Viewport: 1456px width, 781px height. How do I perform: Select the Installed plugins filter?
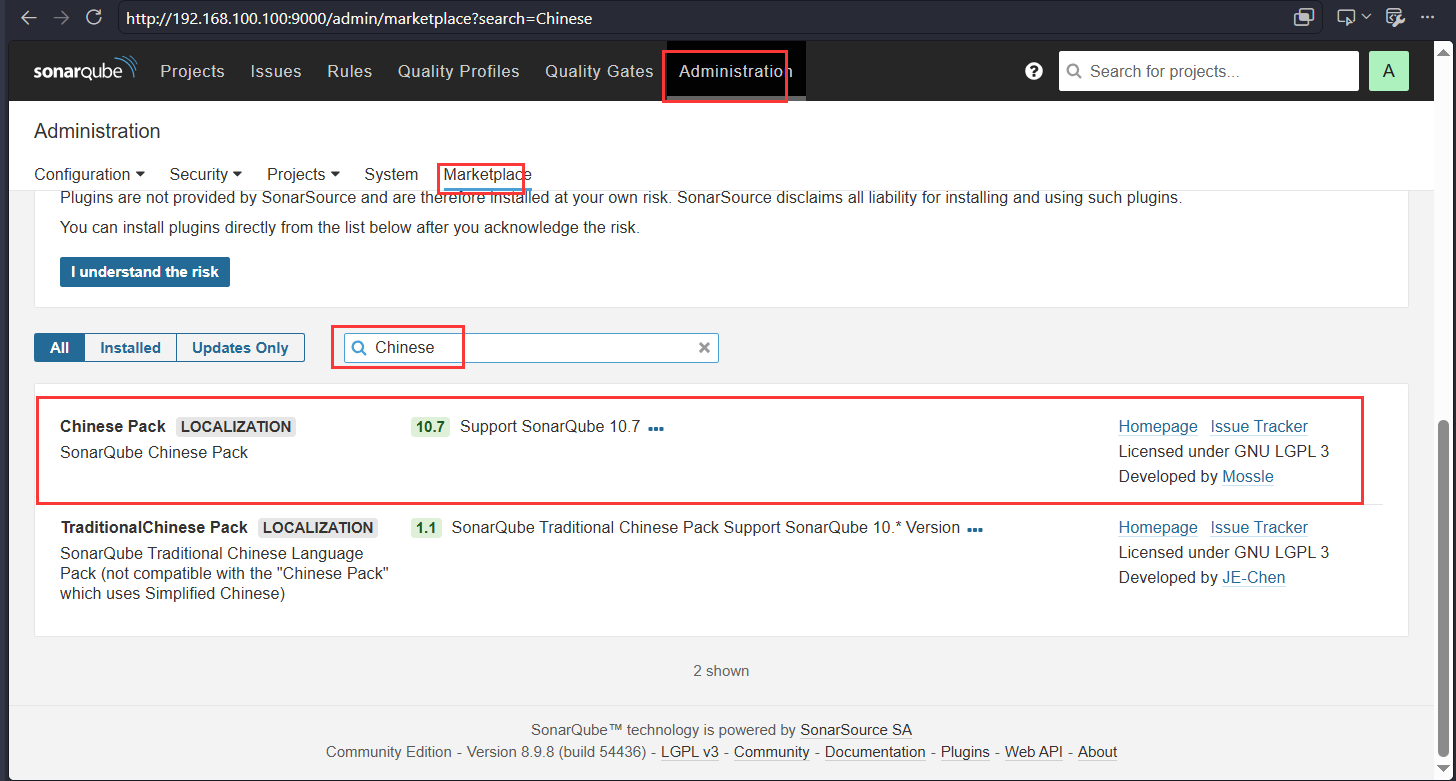(x=131, y=348)
